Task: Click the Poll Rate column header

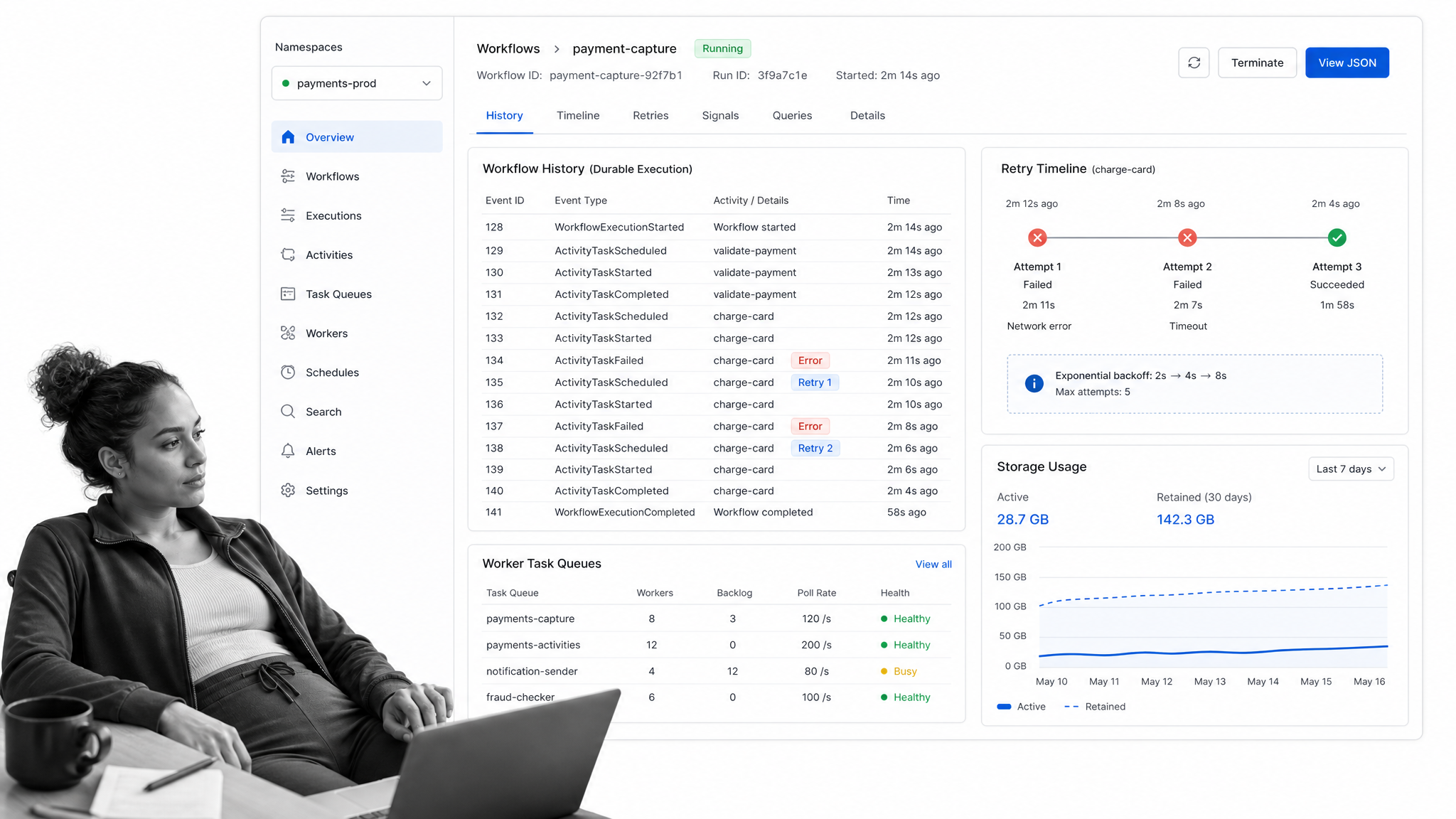Action: click(x=816, y=593)
